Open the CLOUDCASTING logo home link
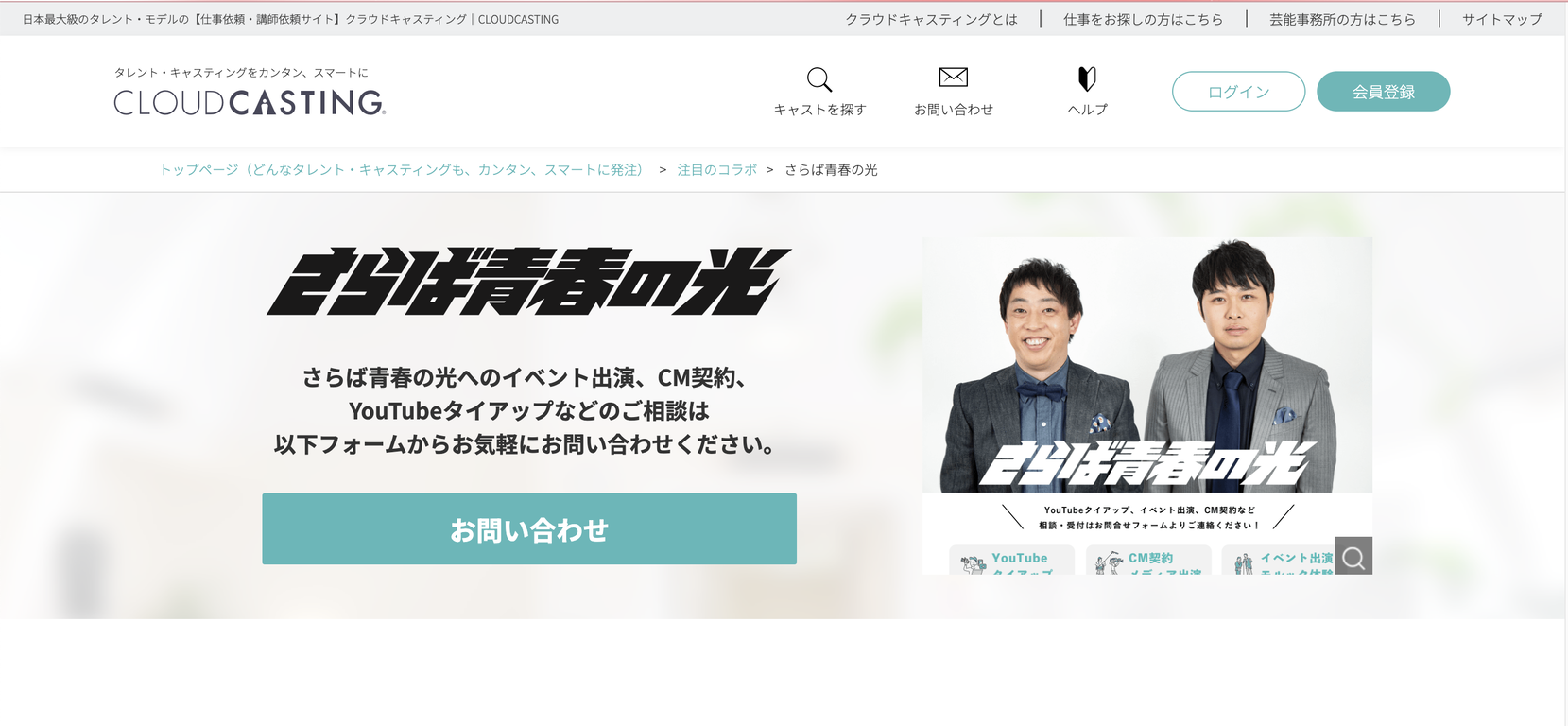 point(250,102)
